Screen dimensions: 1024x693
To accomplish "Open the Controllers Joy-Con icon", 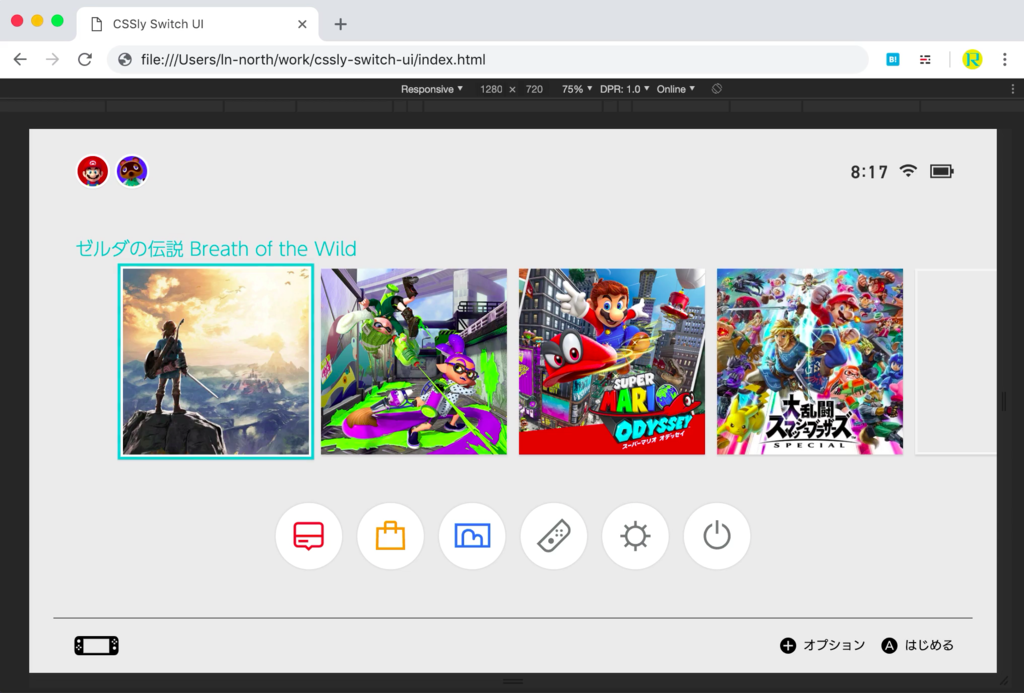I will (554, 536).
